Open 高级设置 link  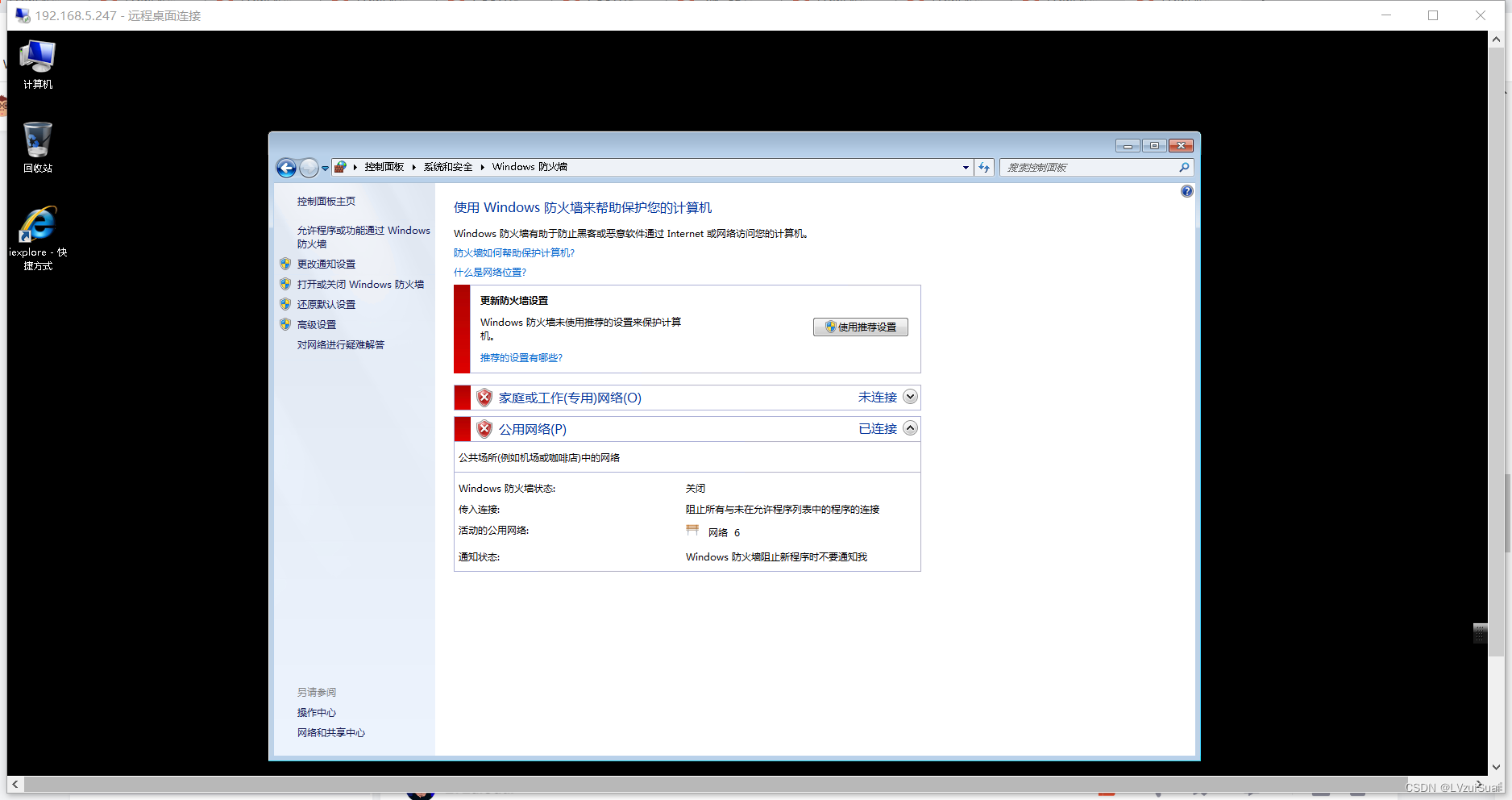click(x=316, y=325)
